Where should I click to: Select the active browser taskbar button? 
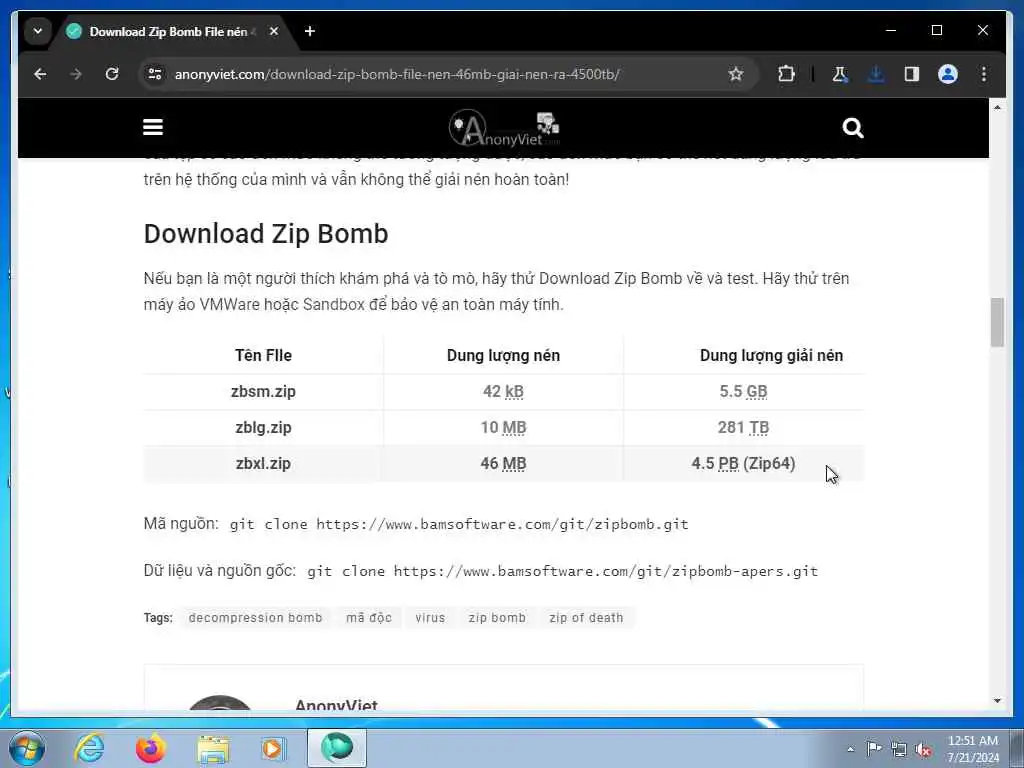click(337, 748)
